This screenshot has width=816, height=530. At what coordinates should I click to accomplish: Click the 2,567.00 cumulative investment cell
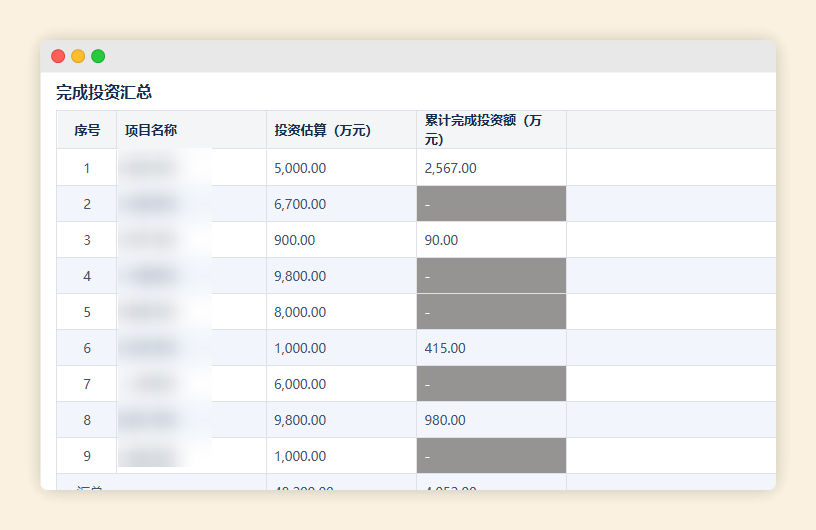coord(450,168)
